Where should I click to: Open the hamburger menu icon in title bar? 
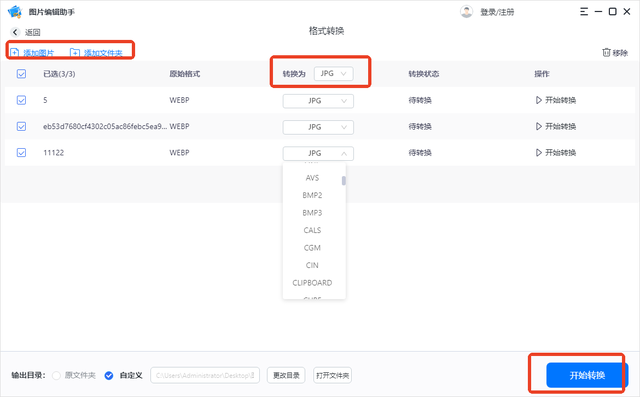584,12
